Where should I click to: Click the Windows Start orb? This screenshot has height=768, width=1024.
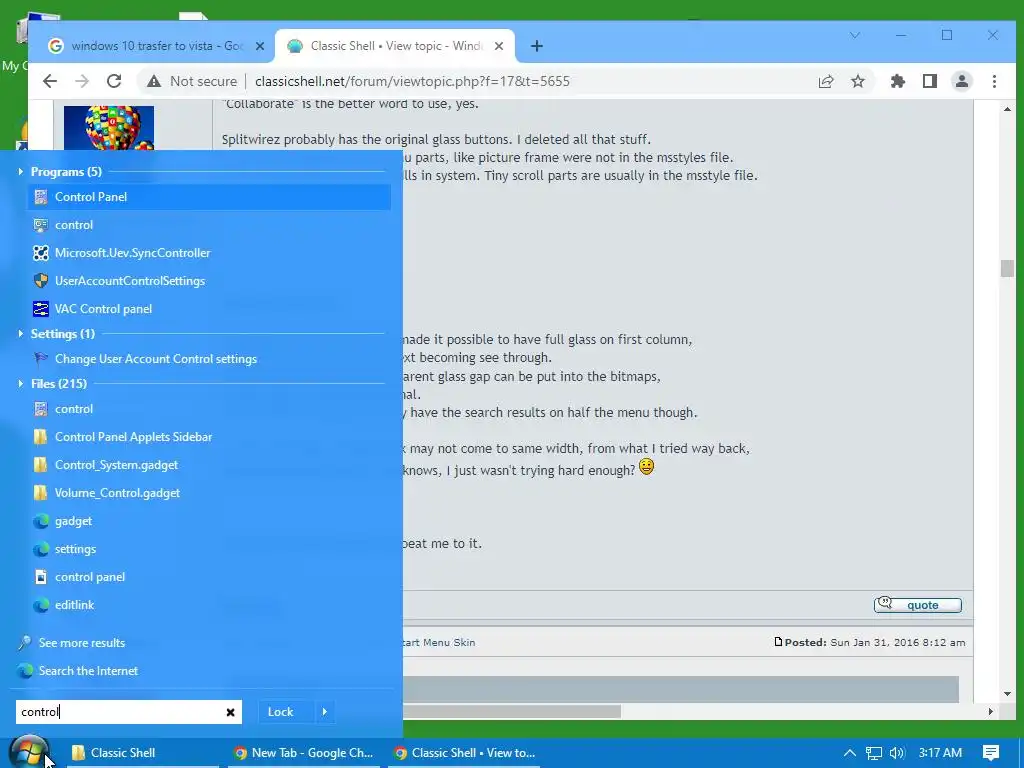coord(29,752)
